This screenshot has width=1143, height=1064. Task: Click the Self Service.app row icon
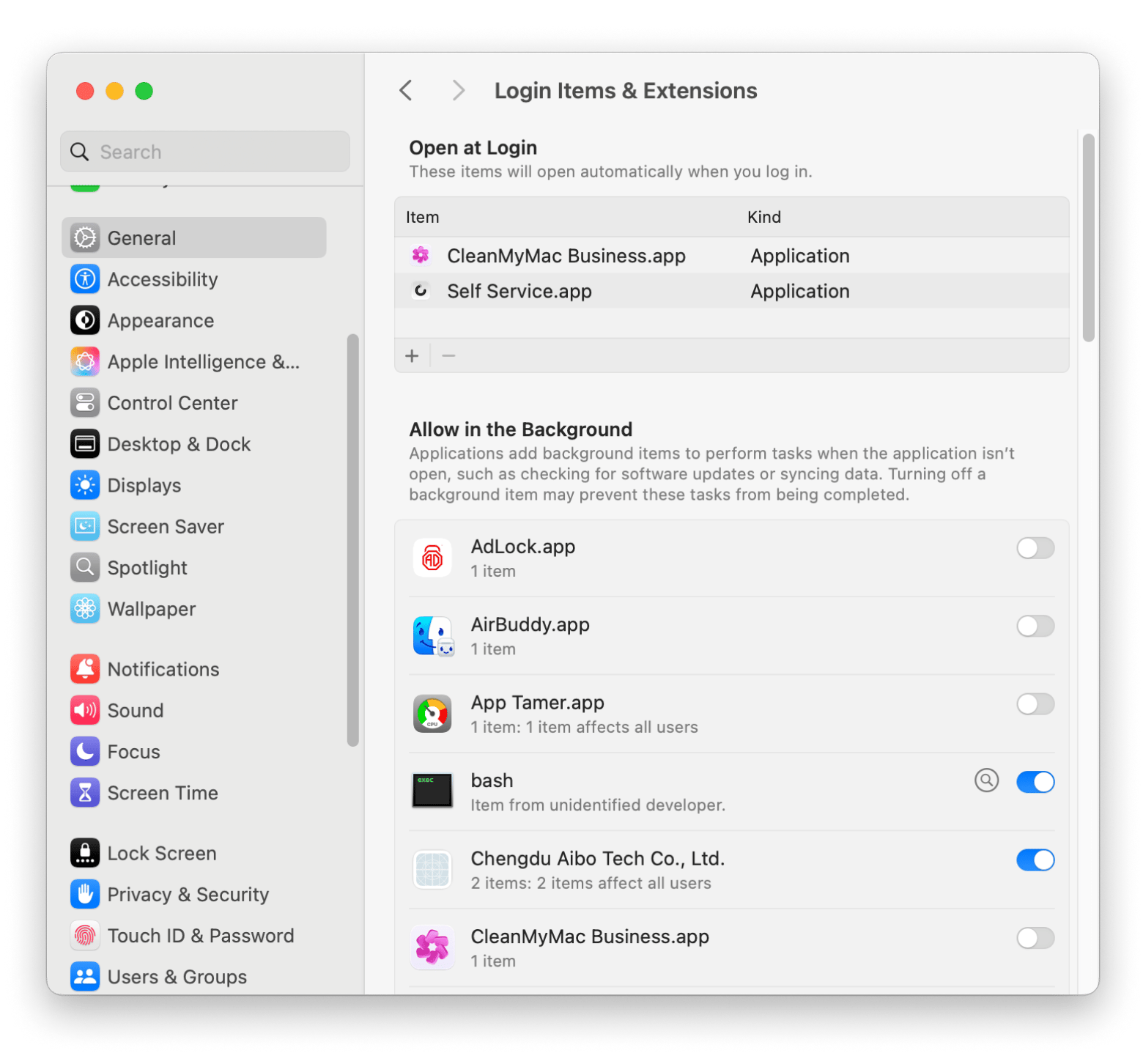421,291
